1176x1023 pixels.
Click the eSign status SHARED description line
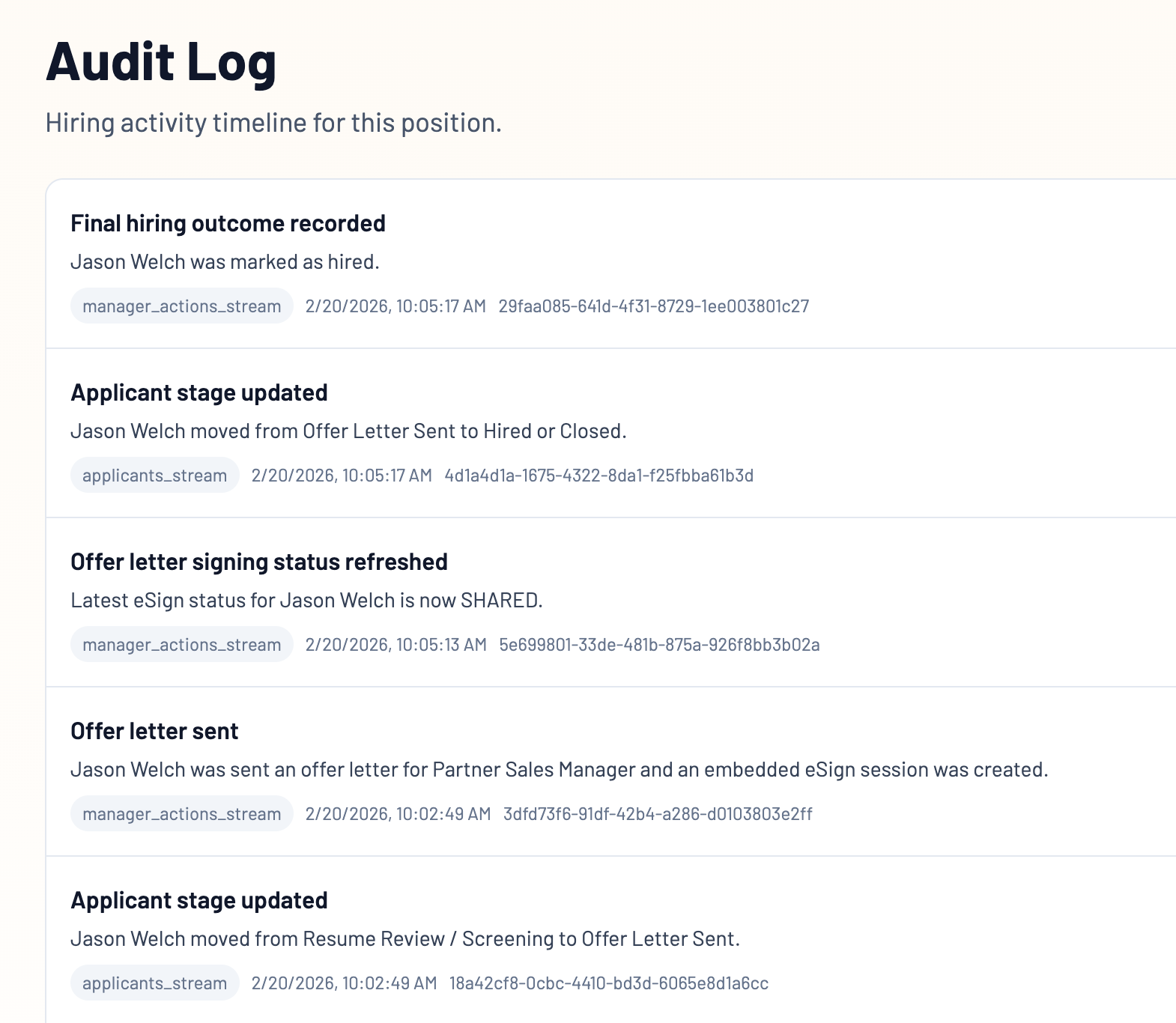click(306, 601)
